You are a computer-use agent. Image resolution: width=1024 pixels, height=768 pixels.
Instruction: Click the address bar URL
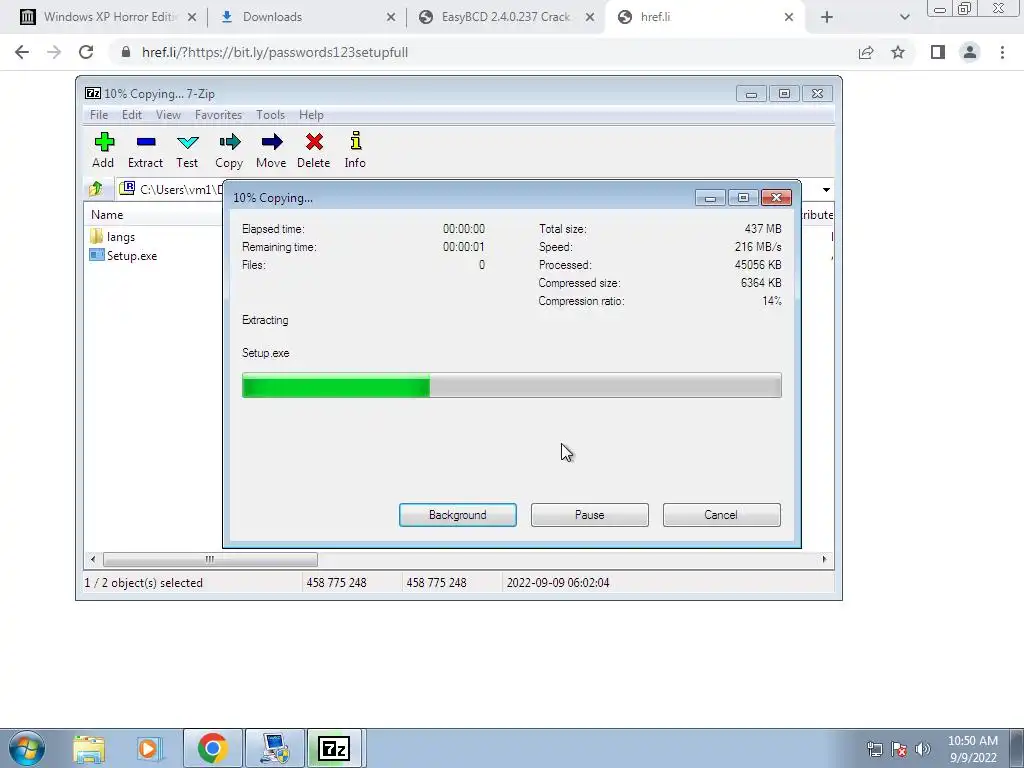[x=275, y=52]
